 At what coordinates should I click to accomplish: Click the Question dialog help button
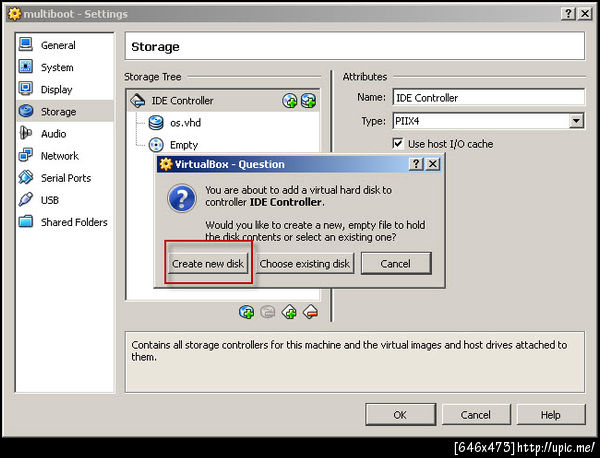[x=416, y=164]
